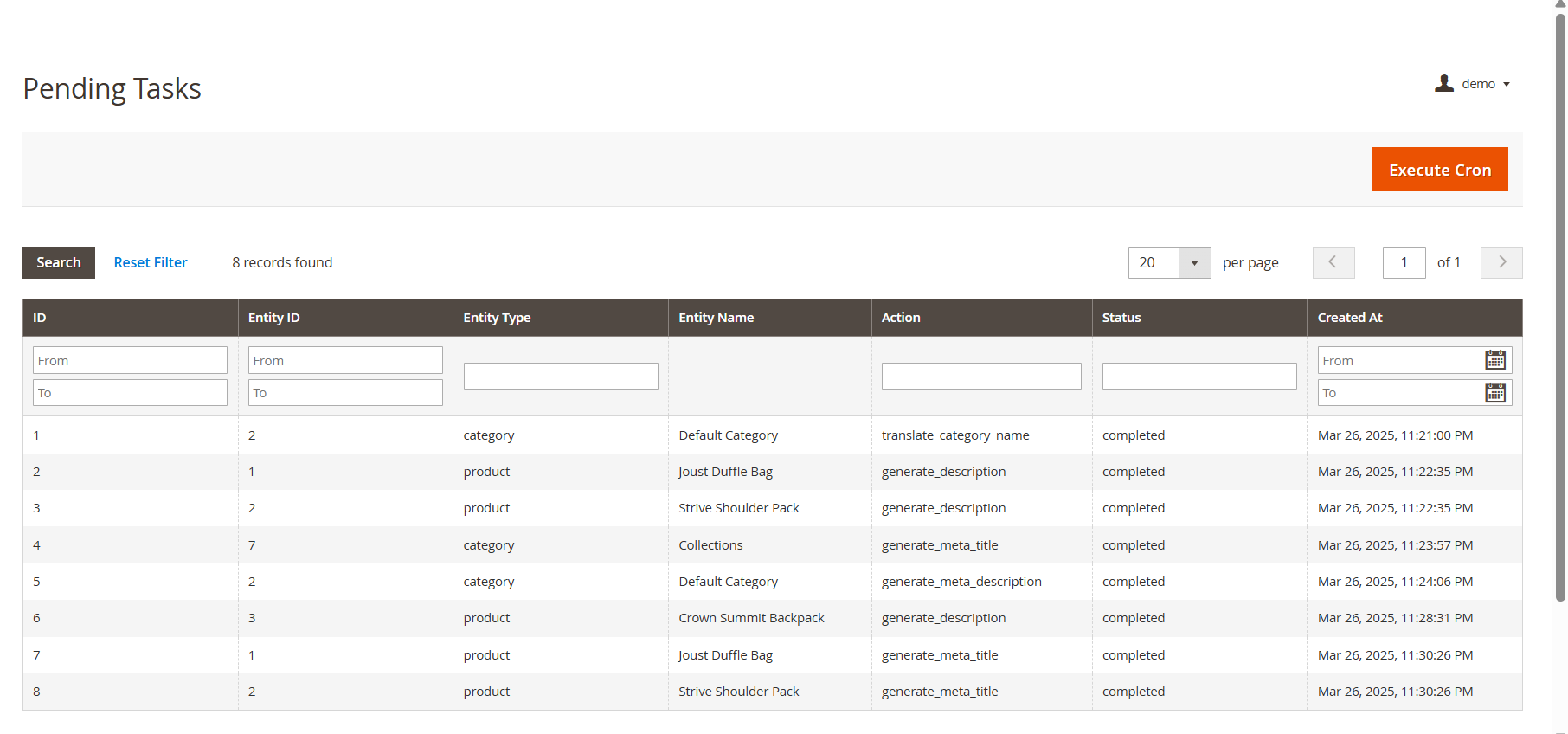This screenshot has height=734, width=1568.
Task: Sort by Action column header
Action: click(982, 318)
